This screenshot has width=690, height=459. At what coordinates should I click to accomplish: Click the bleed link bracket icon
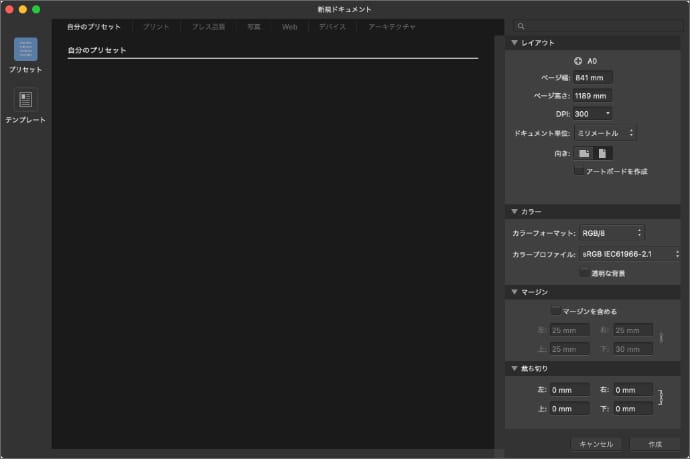[x=661, y=399]
